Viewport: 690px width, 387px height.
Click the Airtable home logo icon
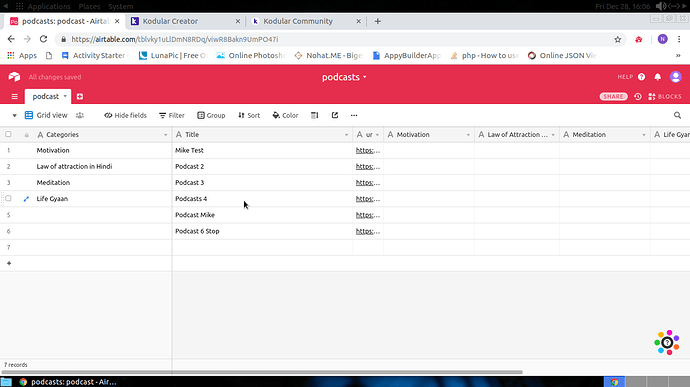click(14, 77)
